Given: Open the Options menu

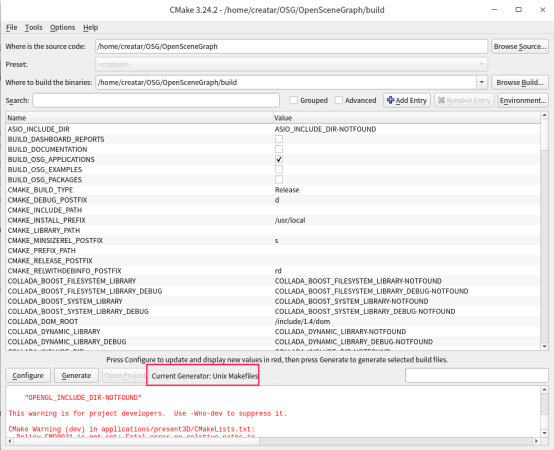Looking at the screenshot, I should click(62, 27).
